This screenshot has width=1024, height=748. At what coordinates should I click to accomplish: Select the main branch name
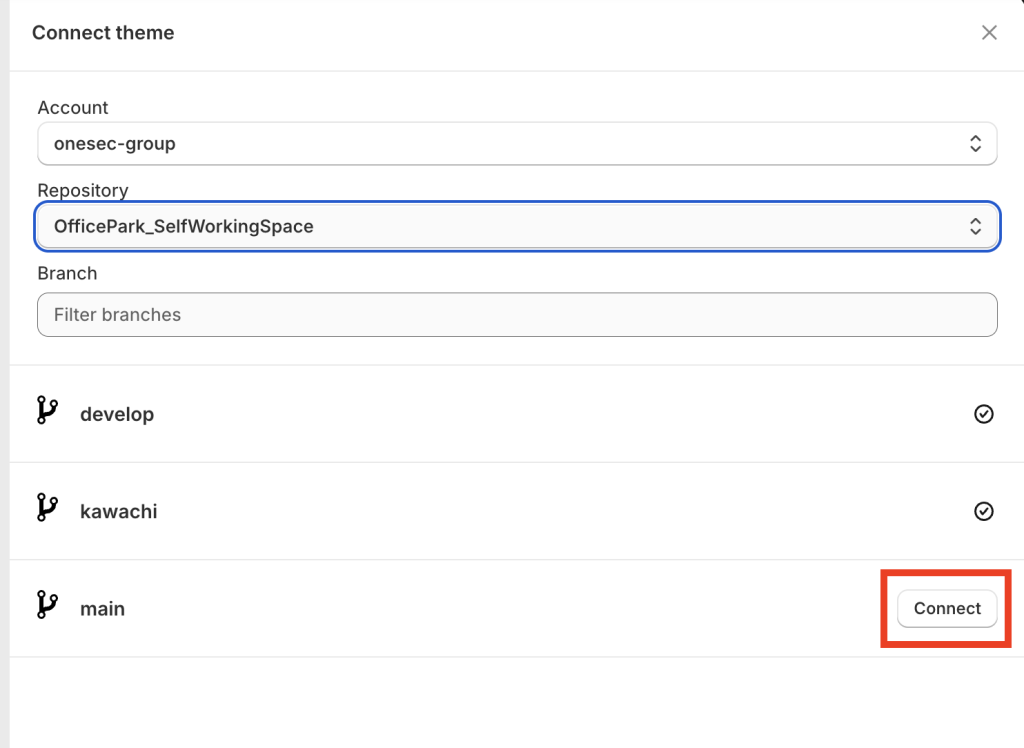[102, 608]
